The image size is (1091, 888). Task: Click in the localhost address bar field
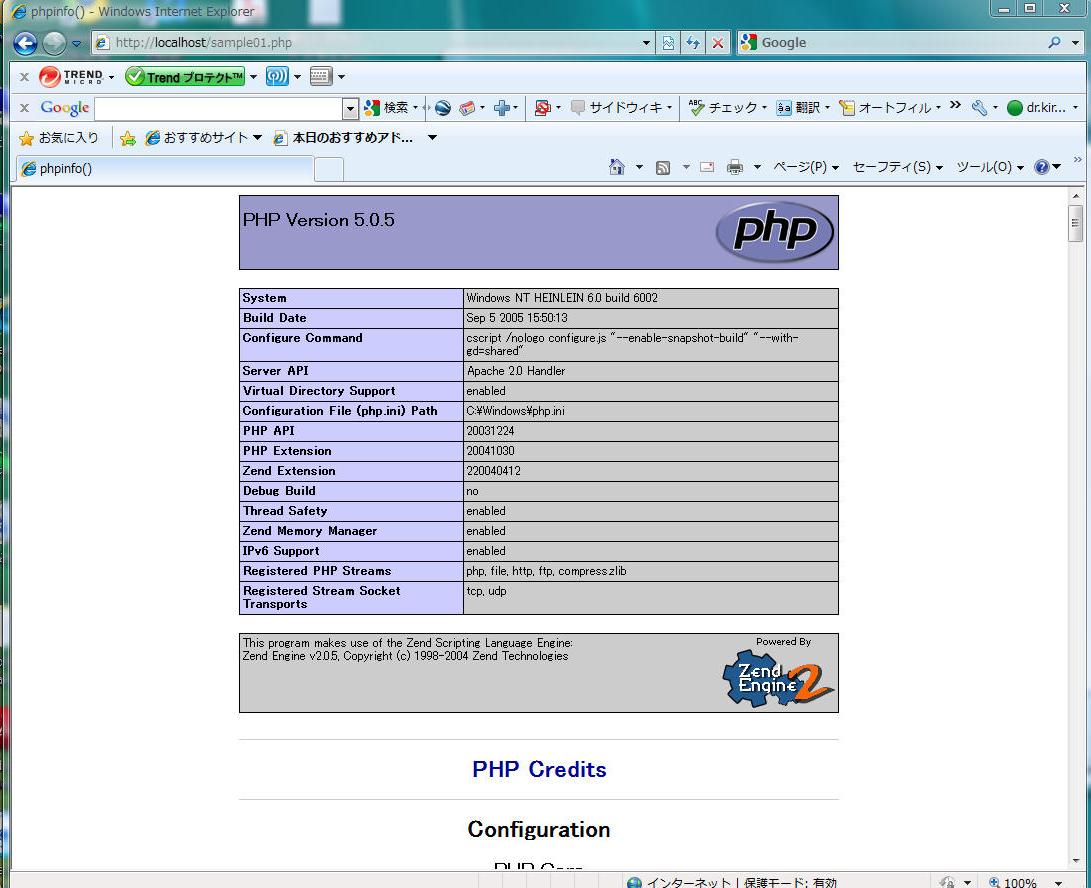(x=370, y=43)
